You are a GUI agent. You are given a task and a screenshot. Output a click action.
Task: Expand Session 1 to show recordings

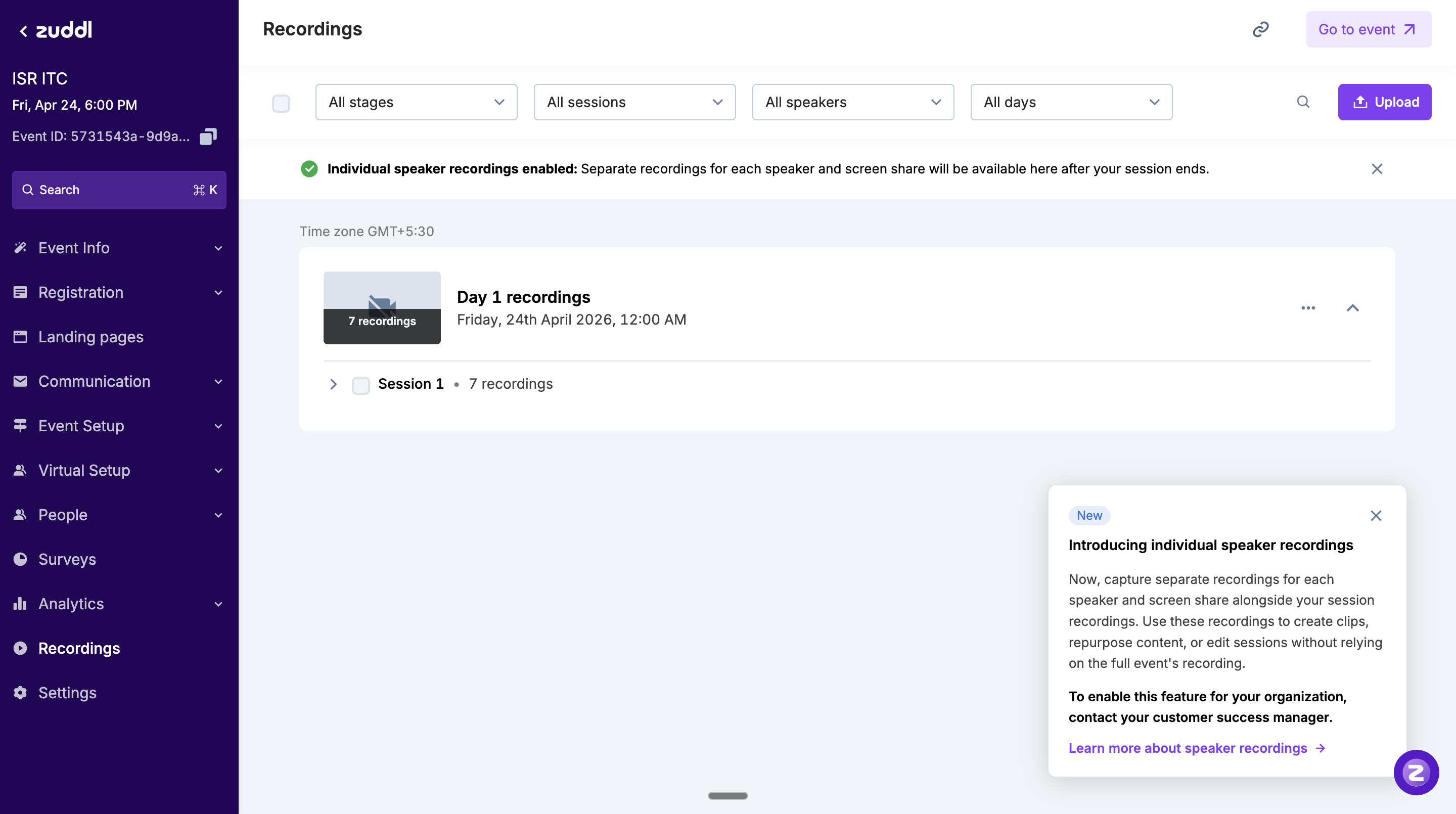click(333, 384)
